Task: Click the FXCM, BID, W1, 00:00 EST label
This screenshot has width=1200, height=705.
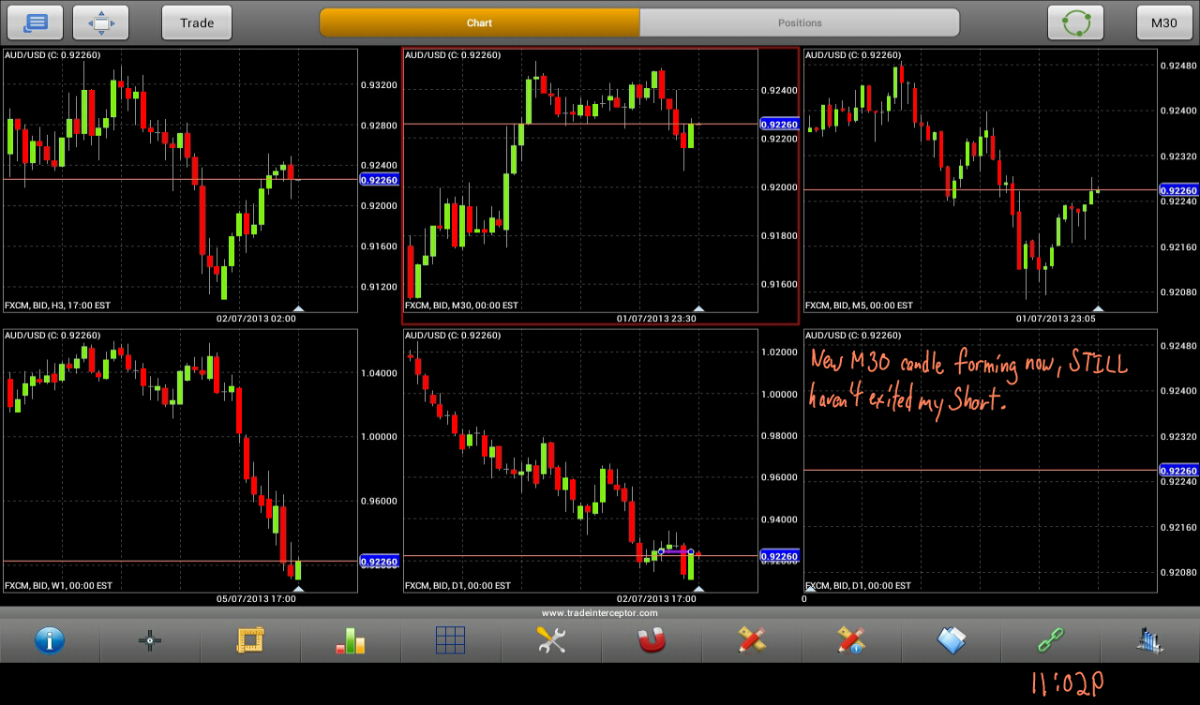Action: click(59, 585)
